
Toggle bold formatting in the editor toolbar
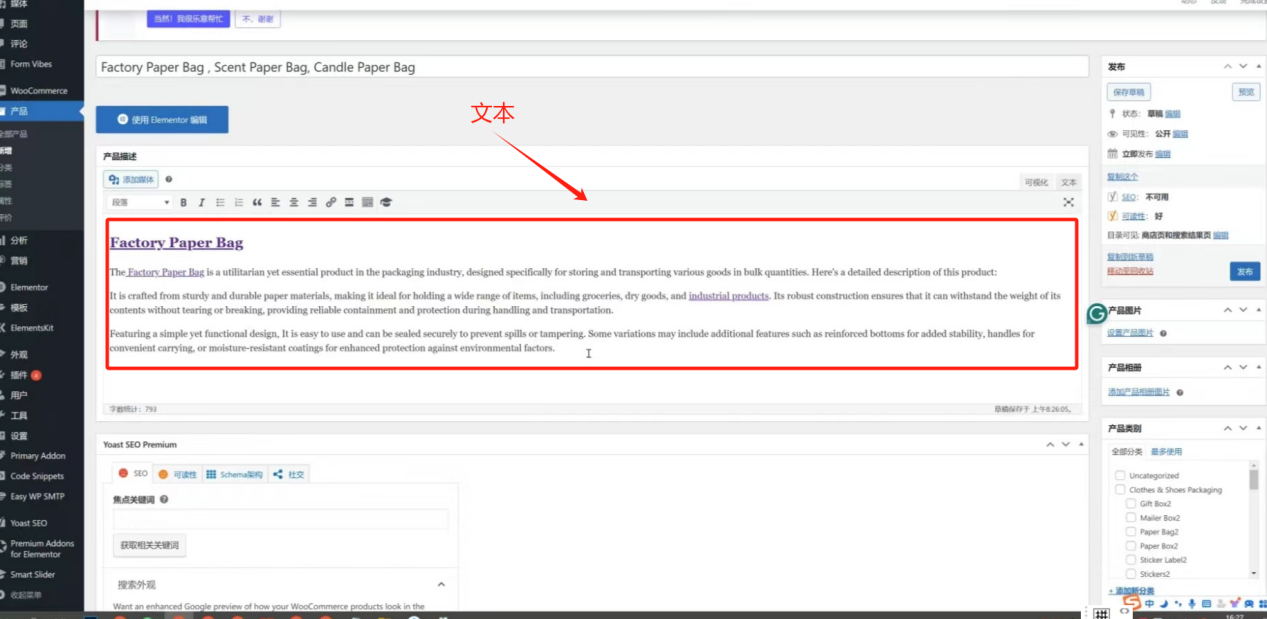click(183, 202)
